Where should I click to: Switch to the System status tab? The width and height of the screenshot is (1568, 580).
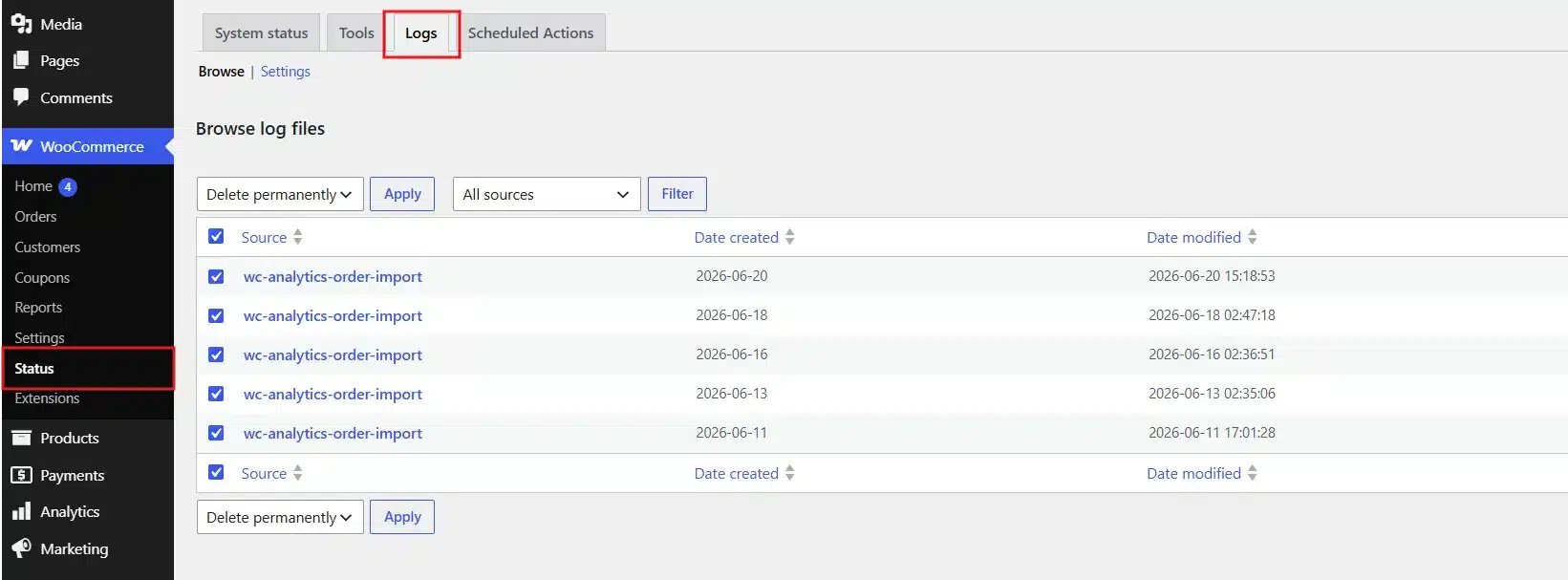(261, 32)
